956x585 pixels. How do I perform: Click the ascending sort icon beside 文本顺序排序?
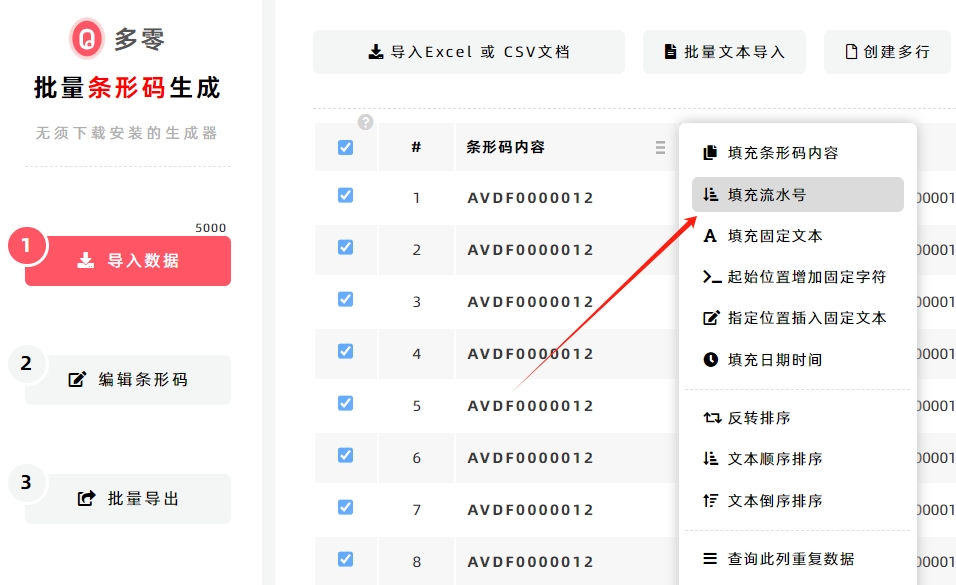(710, 458)
